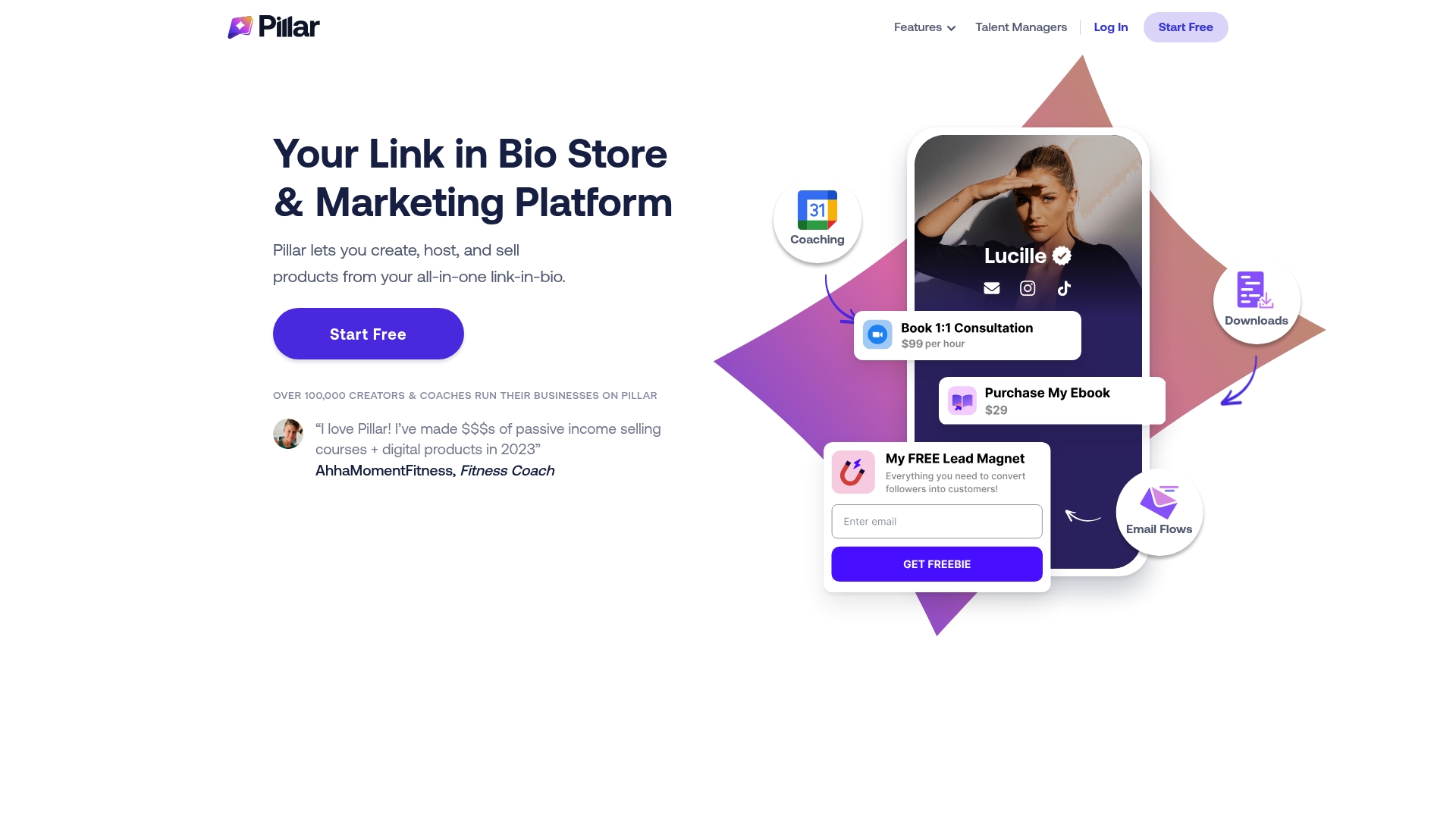The width and height of the screenshot is (1456, 819).
Task: Click the email icon on Lucille's profile
Action: click(991, 288)
